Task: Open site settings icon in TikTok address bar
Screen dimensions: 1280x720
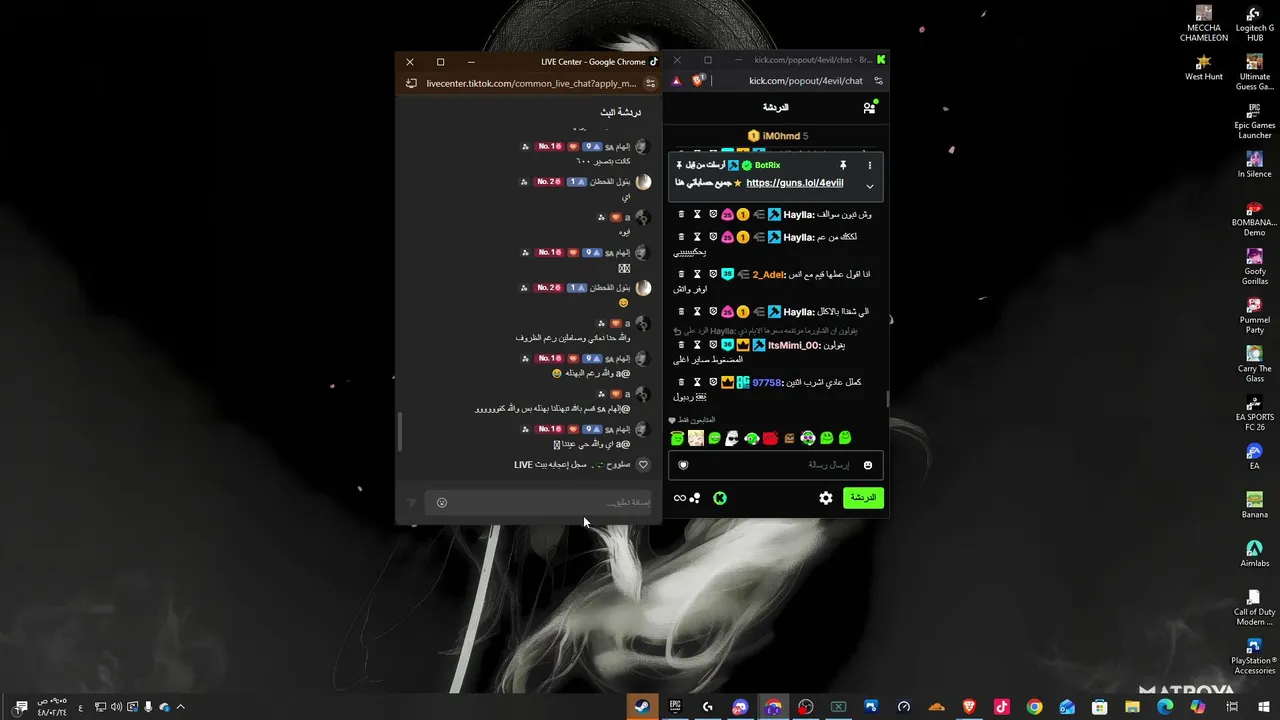Action: click(651, 84)
